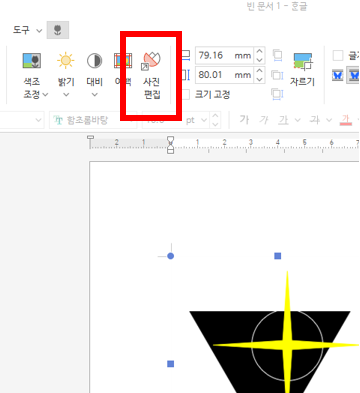Toggle the 크기 고정 checkbox
360x393 pixels.
point(186,95)
